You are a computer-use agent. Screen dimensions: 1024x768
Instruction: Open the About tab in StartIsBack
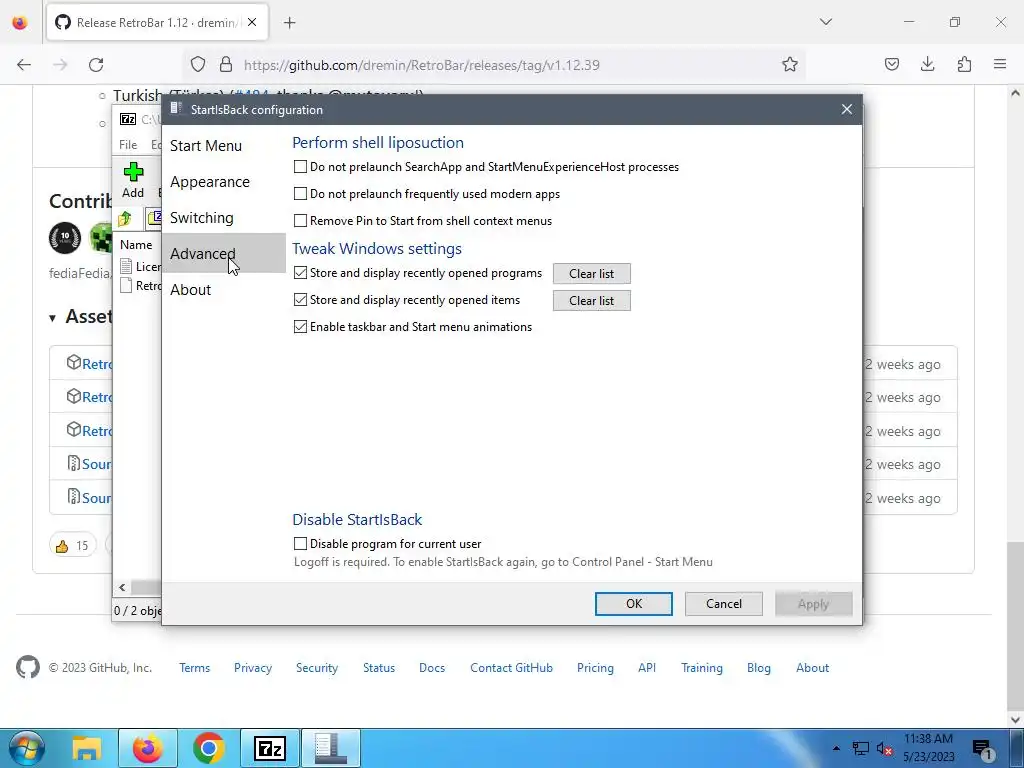pos(191,289)
